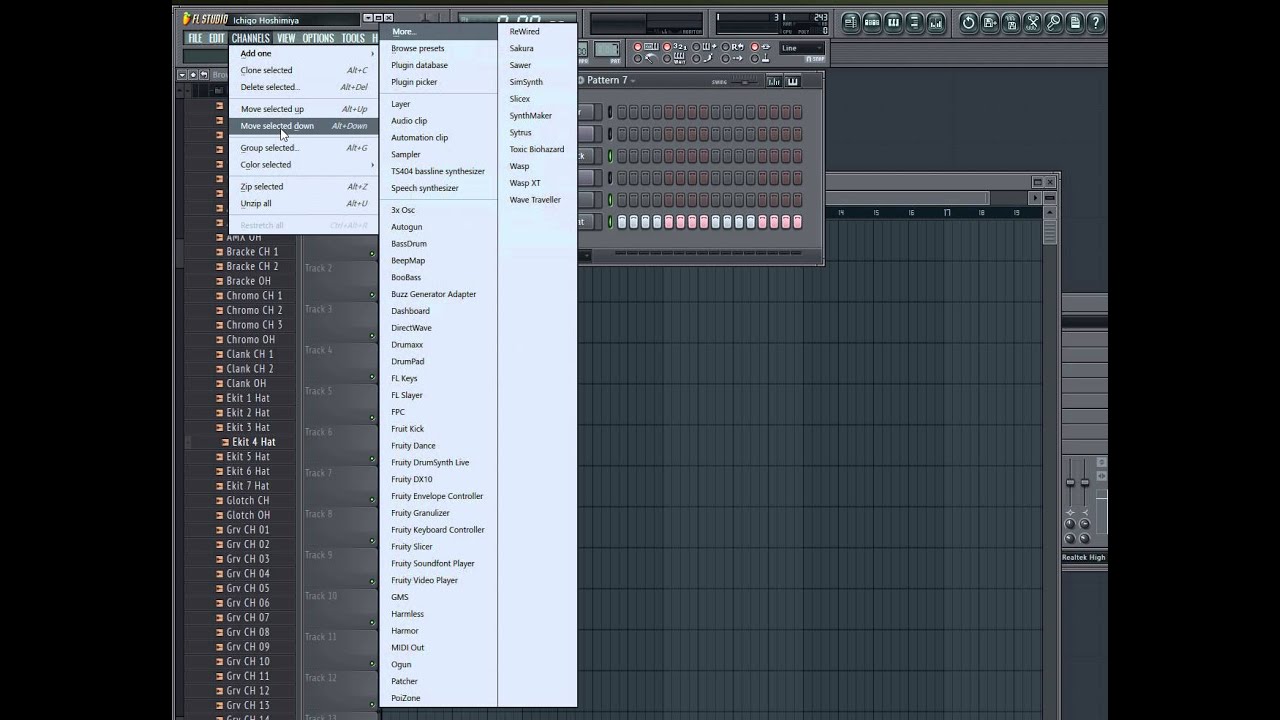The image size is (1280, 720).
Task: Click the FL Studio fruit logo
Action: 187,18
